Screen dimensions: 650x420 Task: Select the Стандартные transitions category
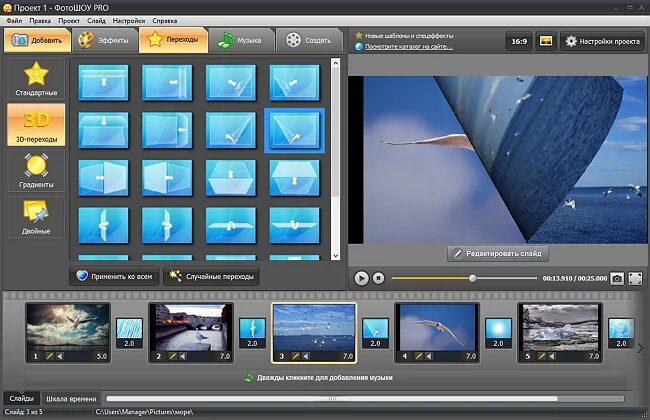coord(36,79)
